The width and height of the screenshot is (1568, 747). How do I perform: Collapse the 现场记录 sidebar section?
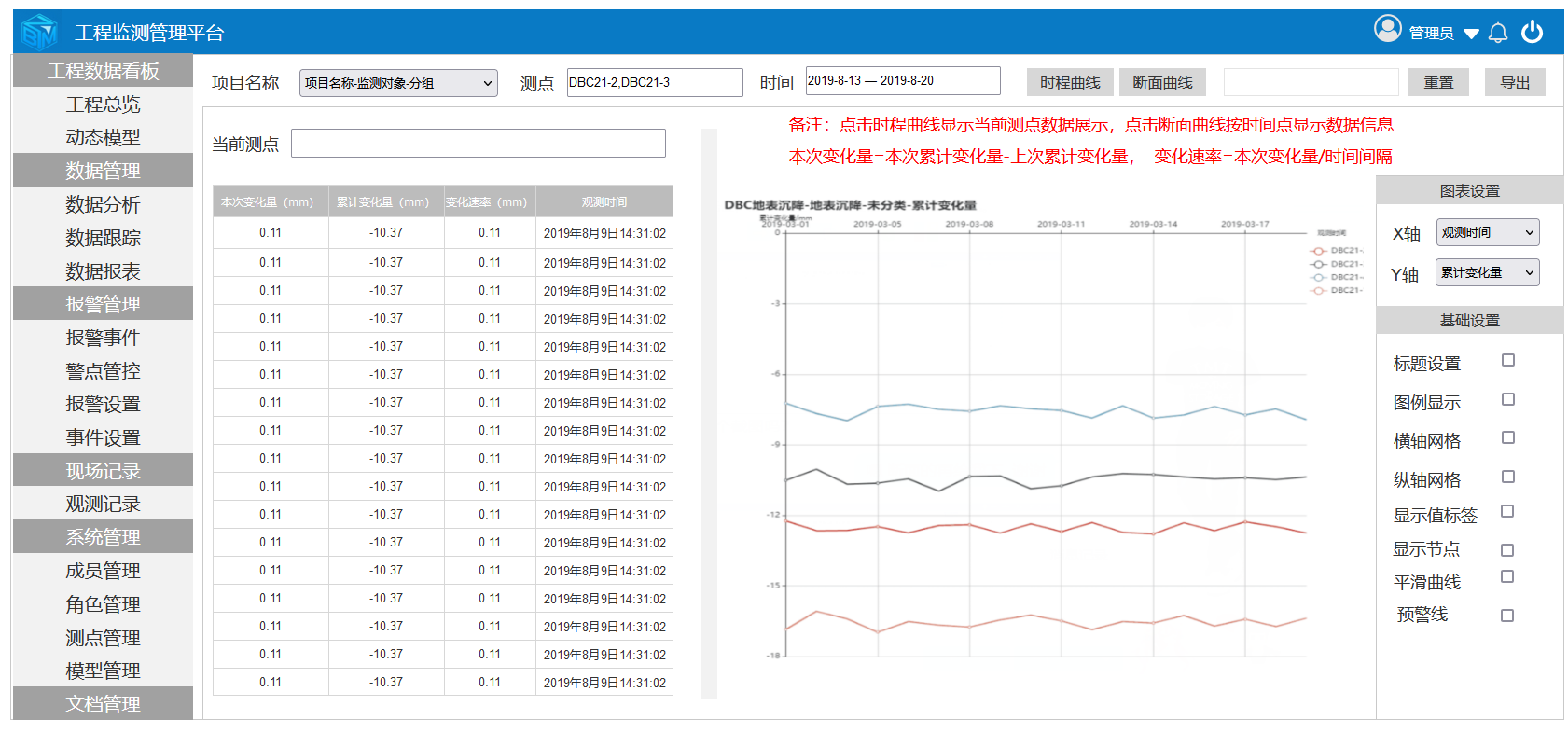coord(103,471)
